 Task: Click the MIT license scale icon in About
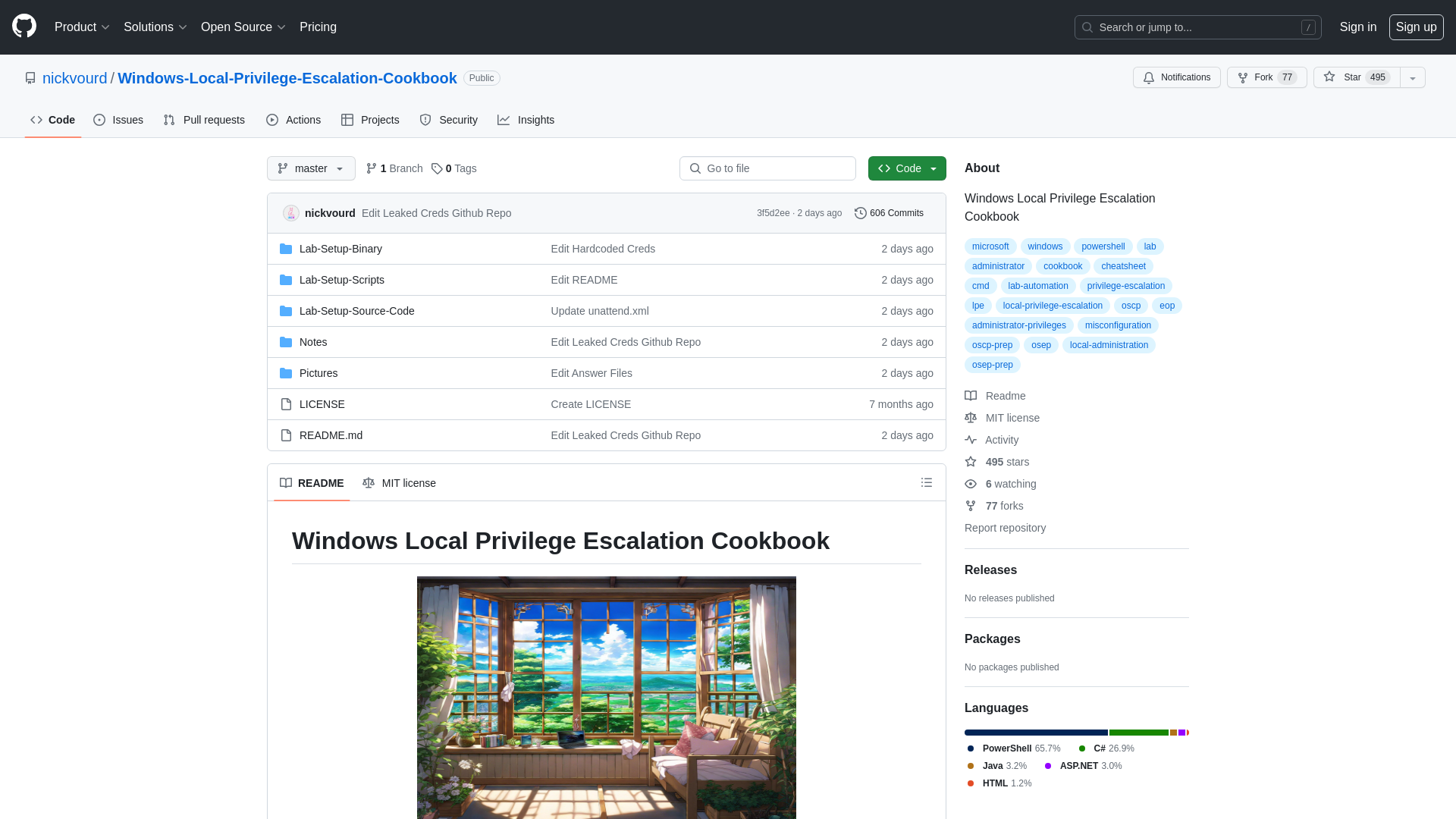pos(971,418)
